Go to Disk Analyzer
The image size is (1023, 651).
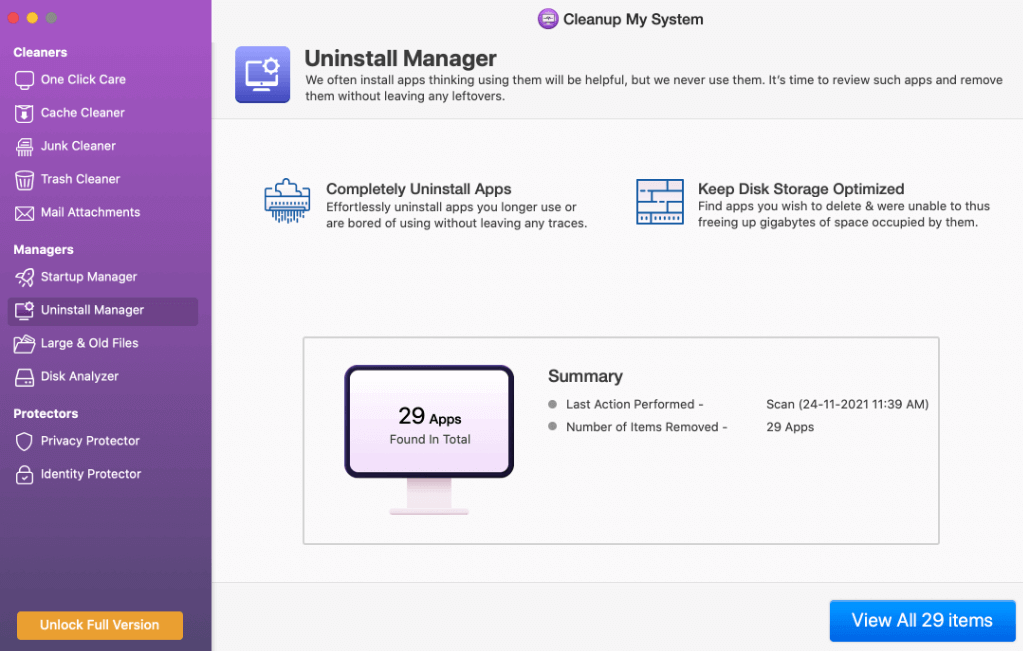point(103,377)
